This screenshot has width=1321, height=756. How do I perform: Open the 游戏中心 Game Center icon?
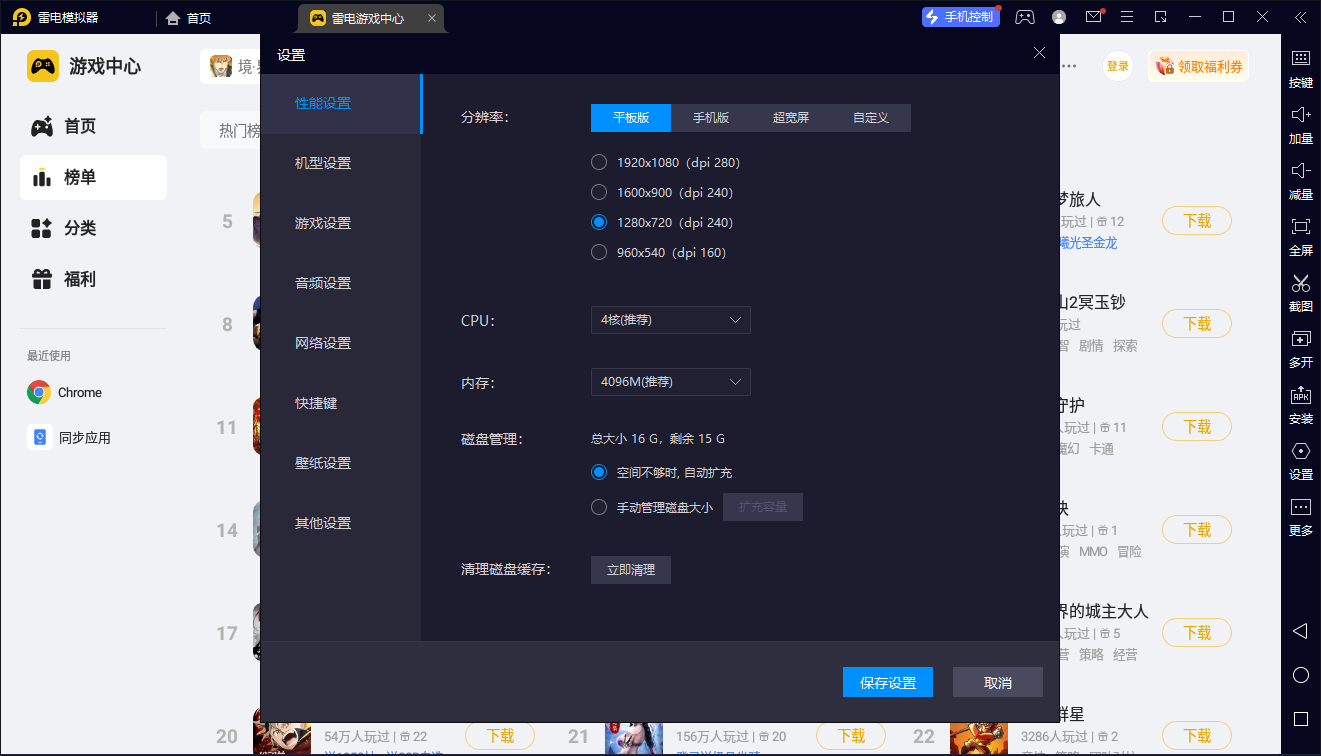coord(38,65)
